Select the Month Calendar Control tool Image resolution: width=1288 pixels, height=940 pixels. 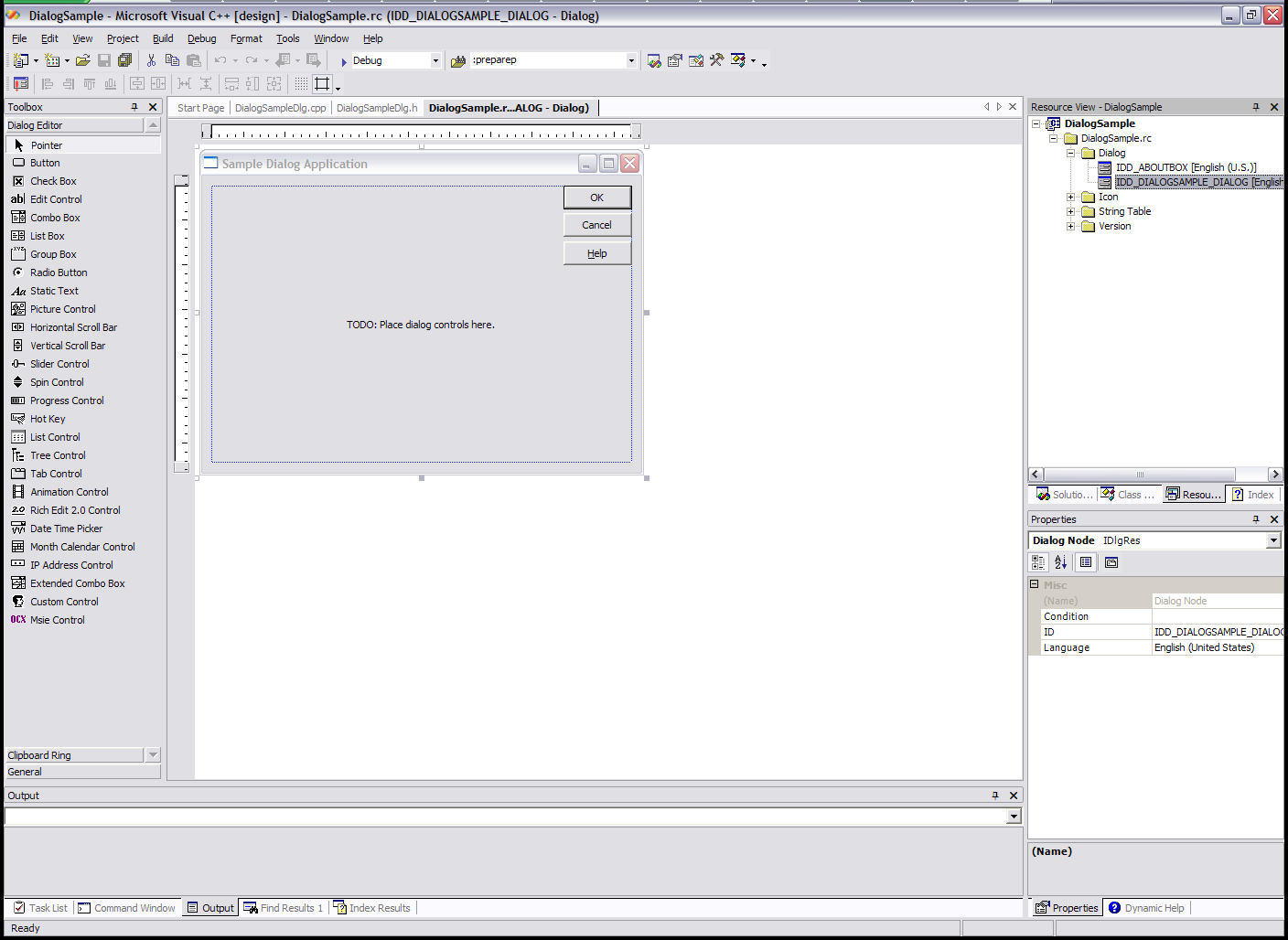click(x=83, y=547)
